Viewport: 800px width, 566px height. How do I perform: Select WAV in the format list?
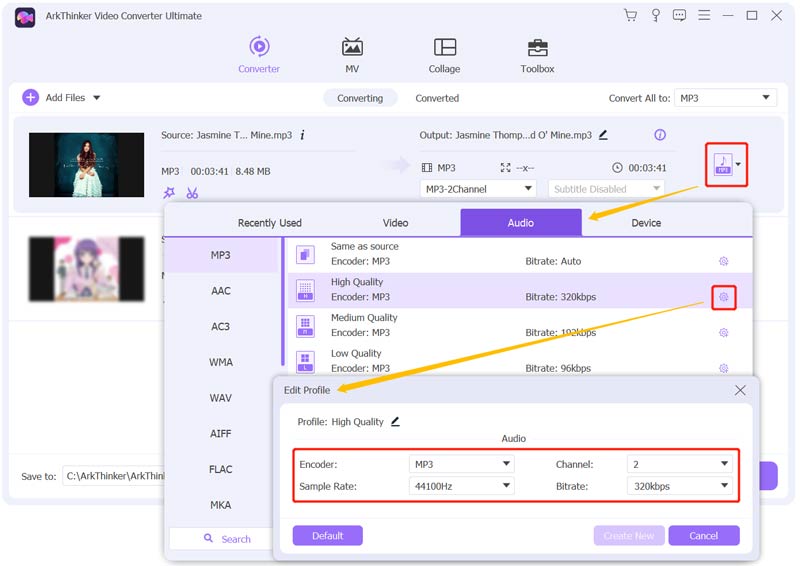tap(221, 398)
